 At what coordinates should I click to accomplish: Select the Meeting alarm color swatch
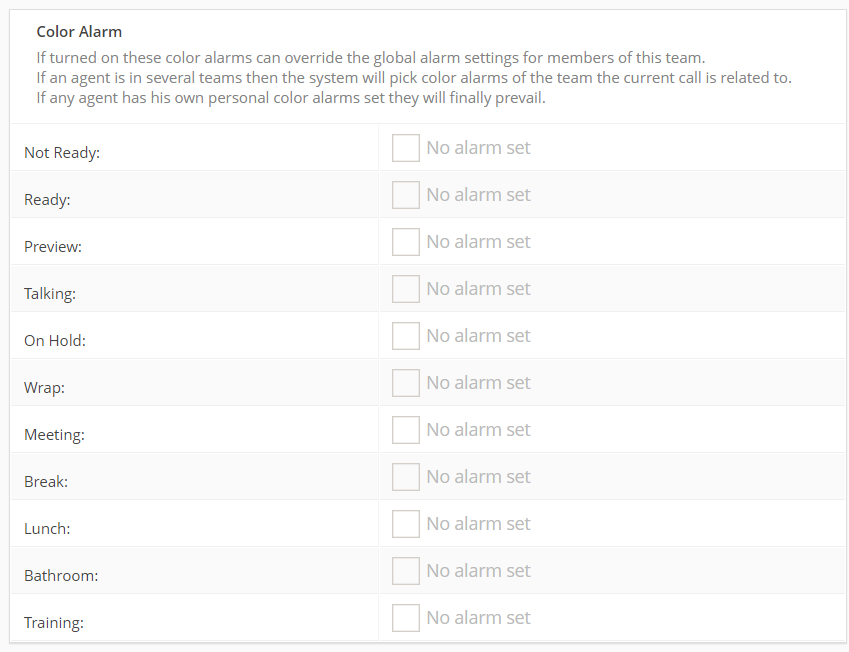pyautogui.click(x=406, y=430)
